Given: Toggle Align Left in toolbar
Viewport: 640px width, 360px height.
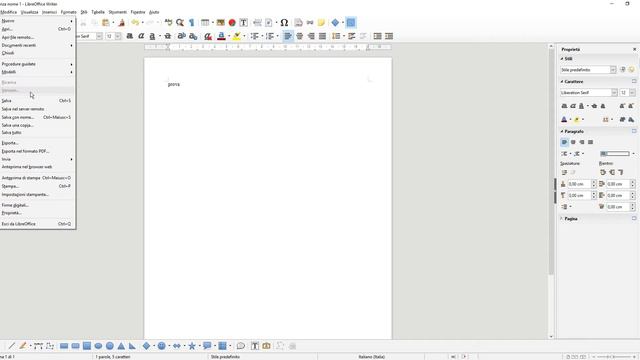Looking at the screenshot, I should tap(288, 36).
